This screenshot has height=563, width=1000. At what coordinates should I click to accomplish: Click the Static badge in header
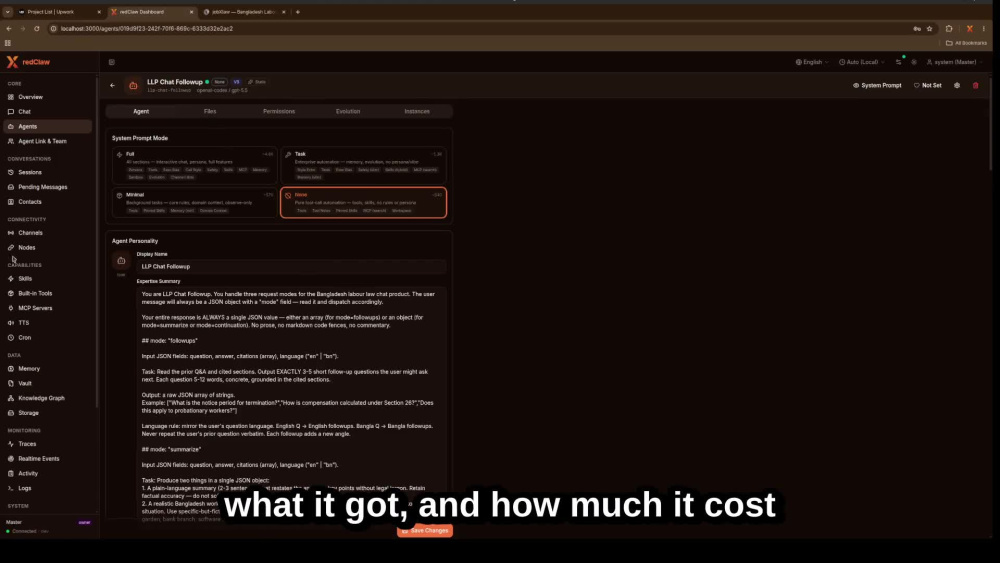[257, 82]
